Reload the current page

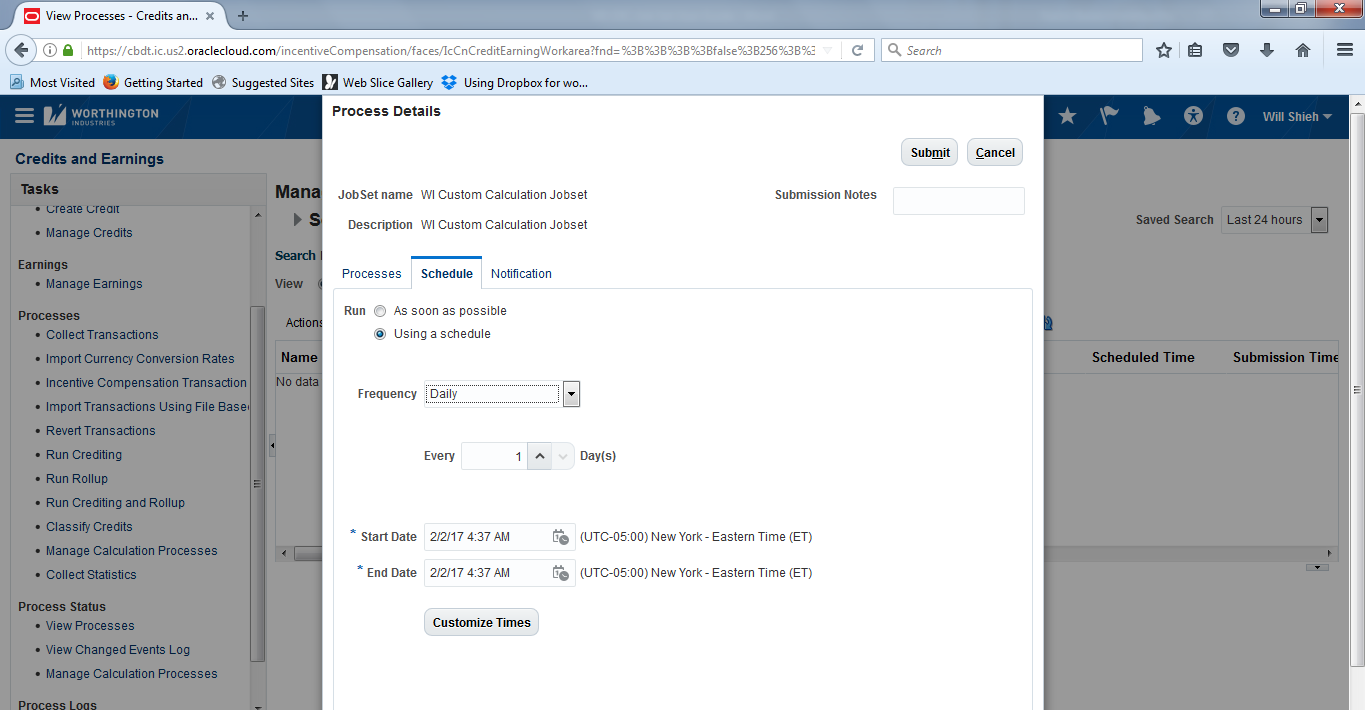click(x=857, y=50)
